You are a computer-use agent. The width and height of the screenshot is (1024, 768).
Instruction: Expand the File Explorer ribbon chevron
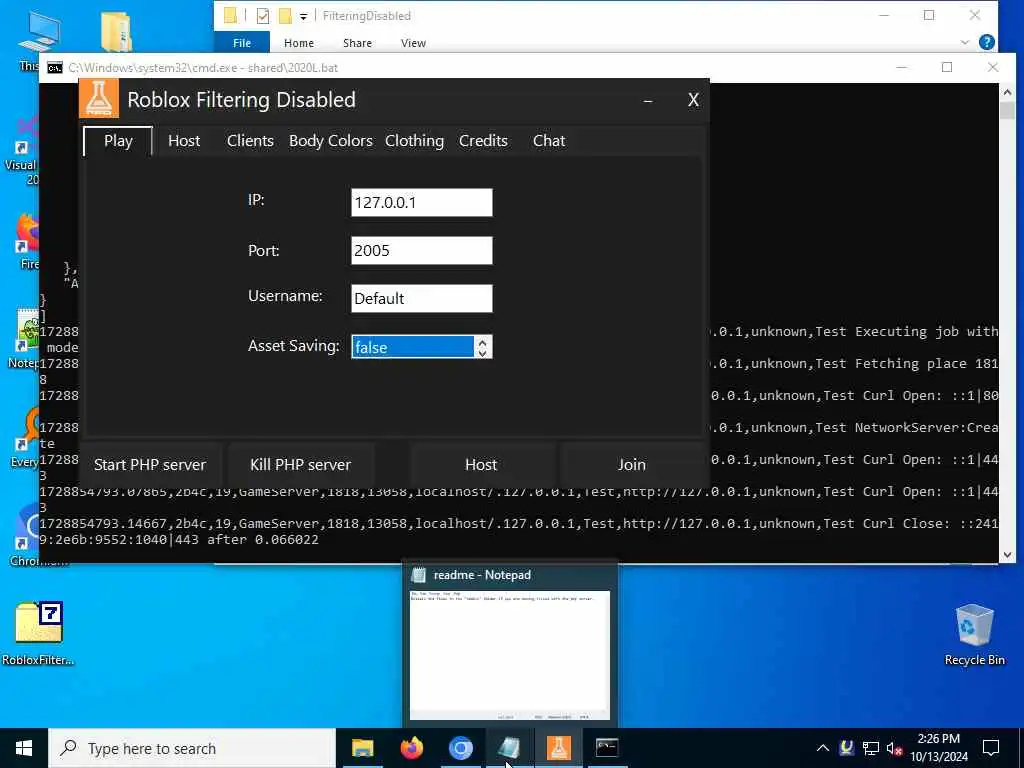pyautogui.click(x=965, y=42)
